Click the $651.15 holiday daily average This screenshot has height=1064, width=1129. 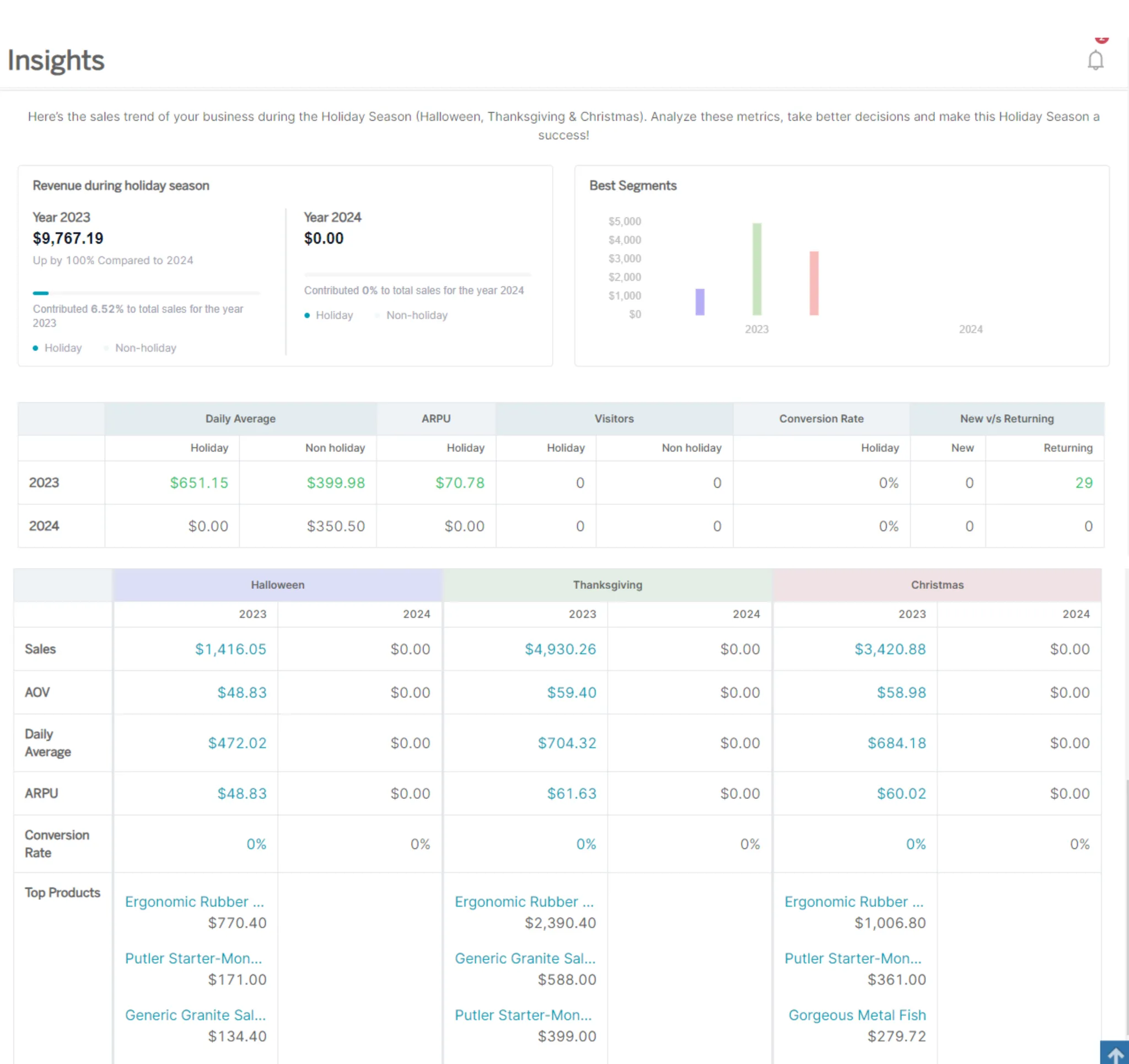[200, 483]
